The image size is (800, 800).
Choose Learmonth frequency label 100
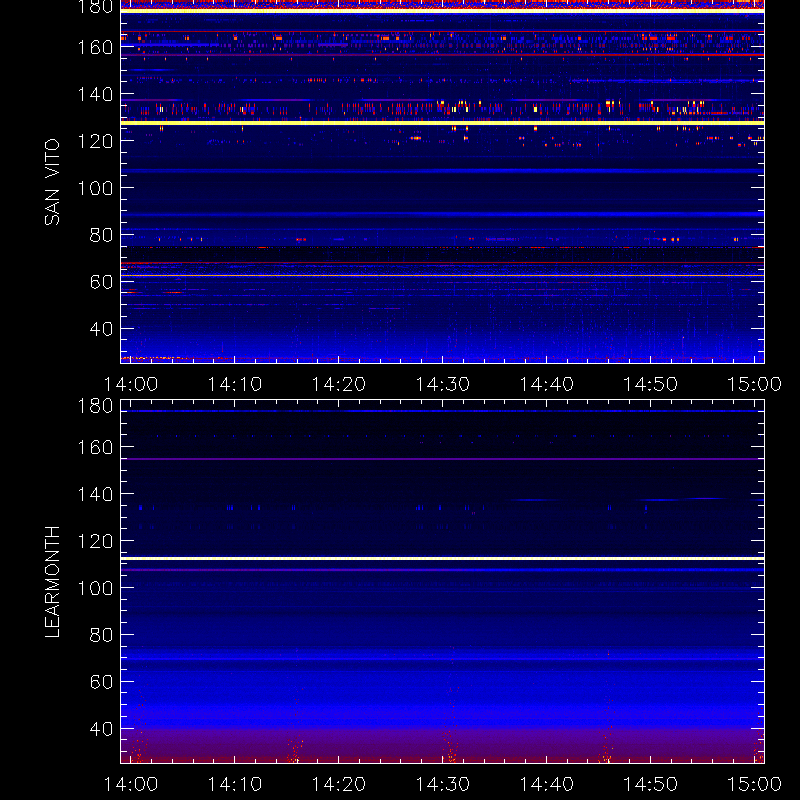coord(95,588)
